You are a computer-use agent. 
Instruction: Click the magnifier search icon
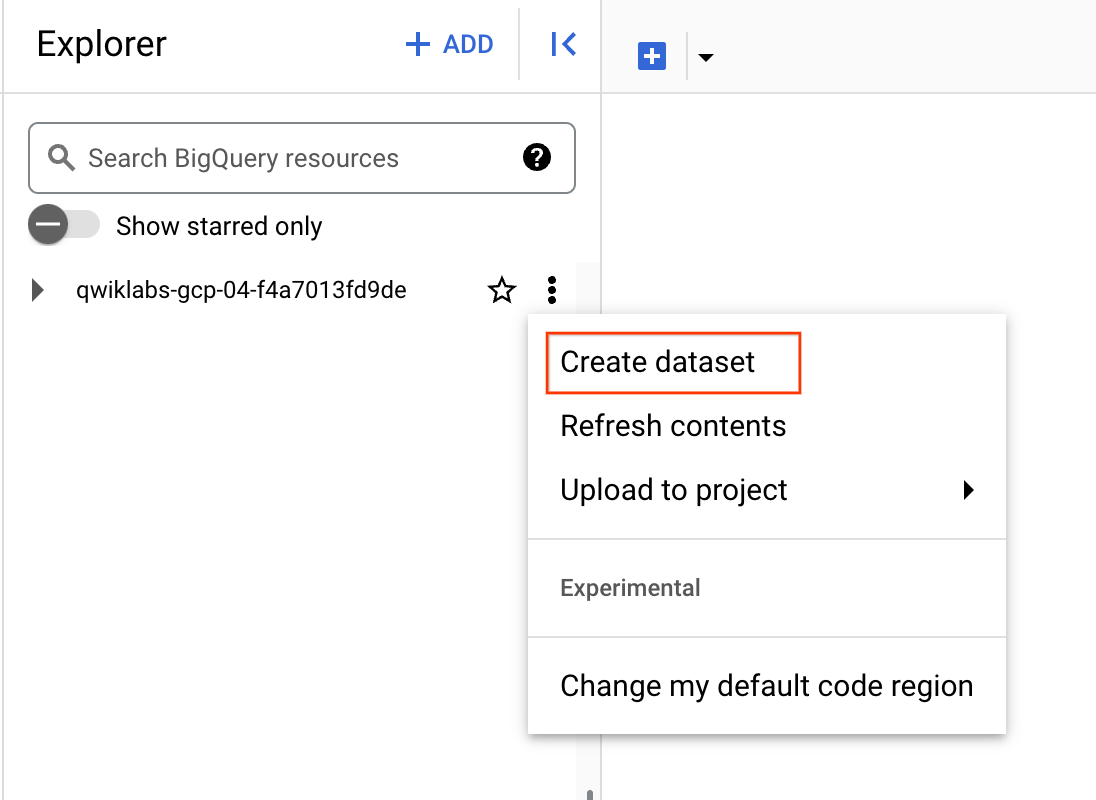click(61, 158)
